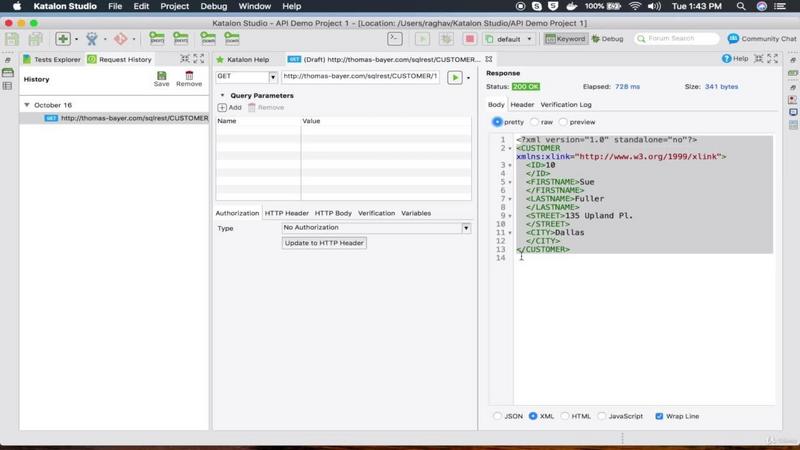
Task: Close the Draft request tab
Action: (489, 59)
